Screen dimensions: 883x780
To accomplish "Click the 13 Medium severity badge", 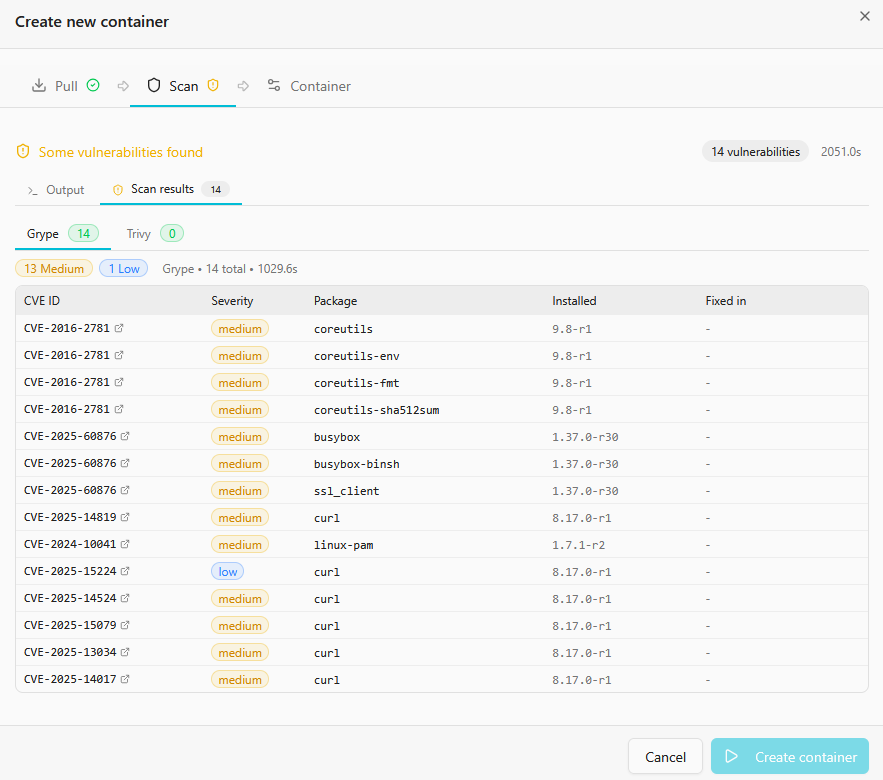I will pyautogui.click(x=54, y=269).
